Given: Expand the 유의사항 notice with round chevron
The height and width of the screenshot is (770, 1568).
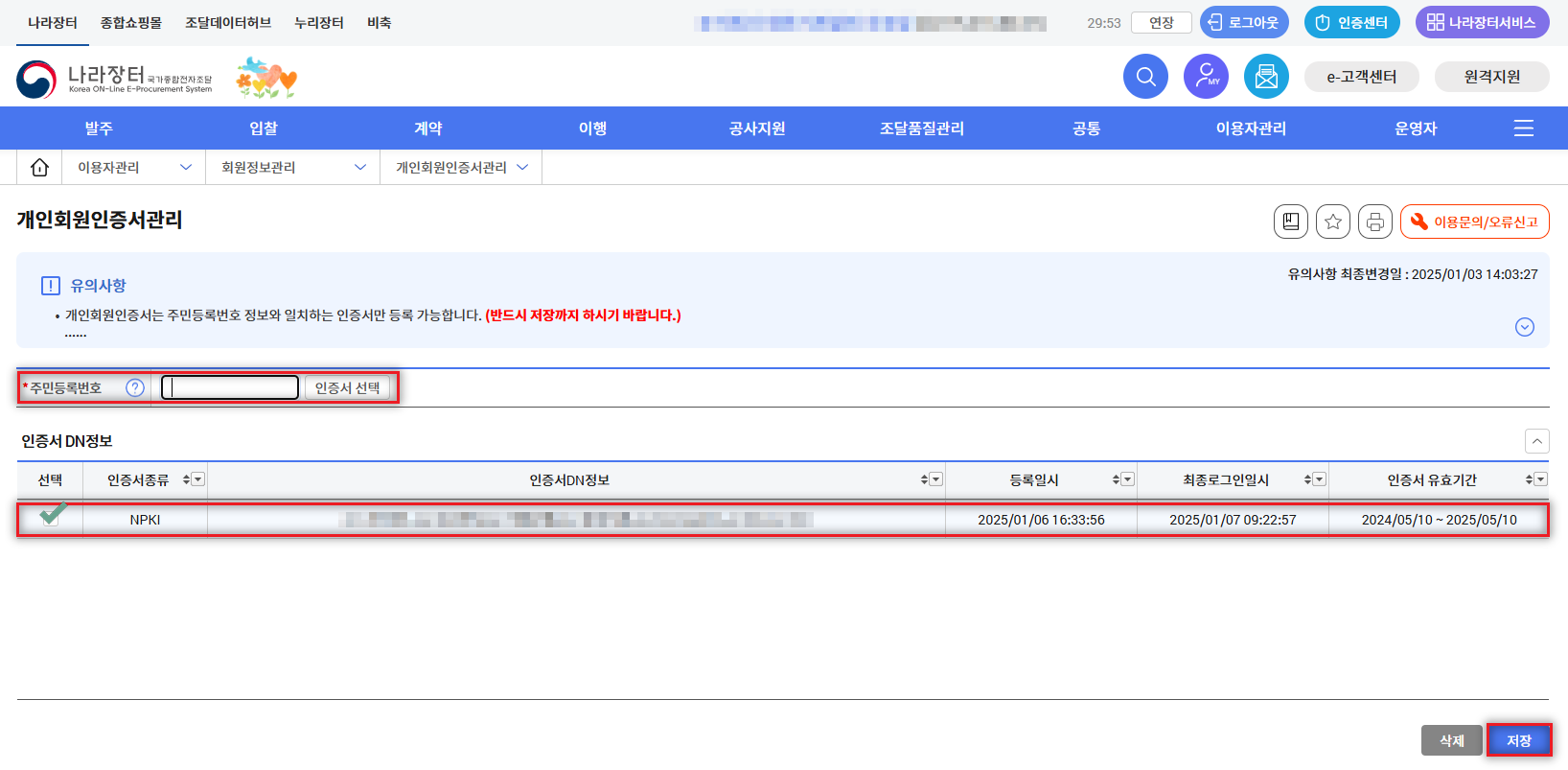Looking at the screenshot, I should (1525, 327).
